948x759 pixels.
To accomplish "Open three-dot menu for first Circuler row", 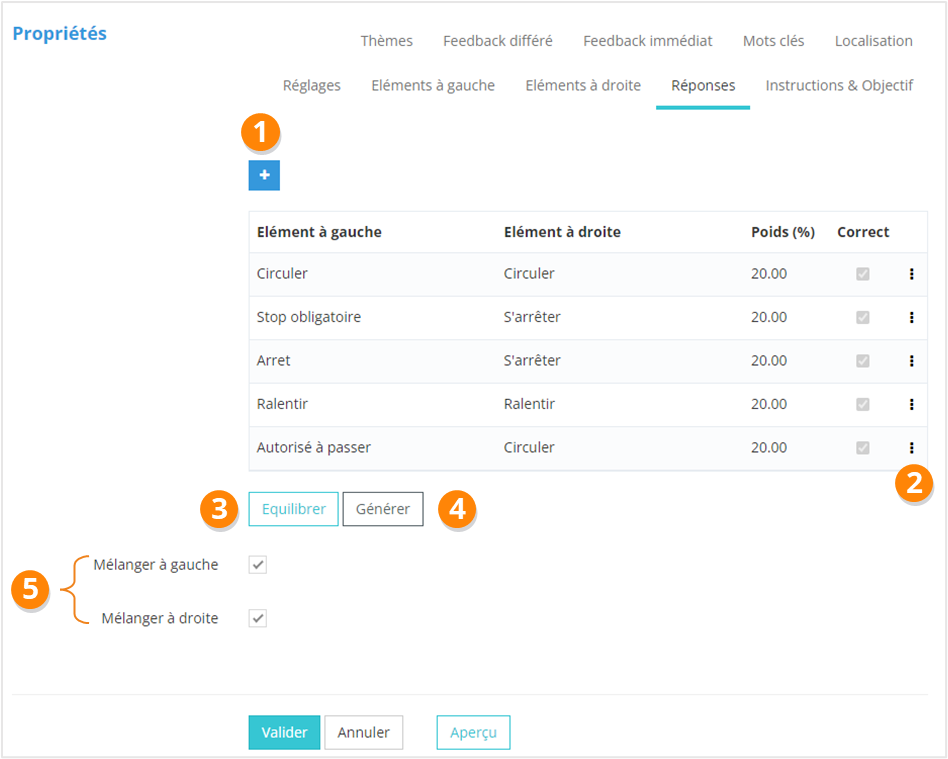I will pos(911,274).
